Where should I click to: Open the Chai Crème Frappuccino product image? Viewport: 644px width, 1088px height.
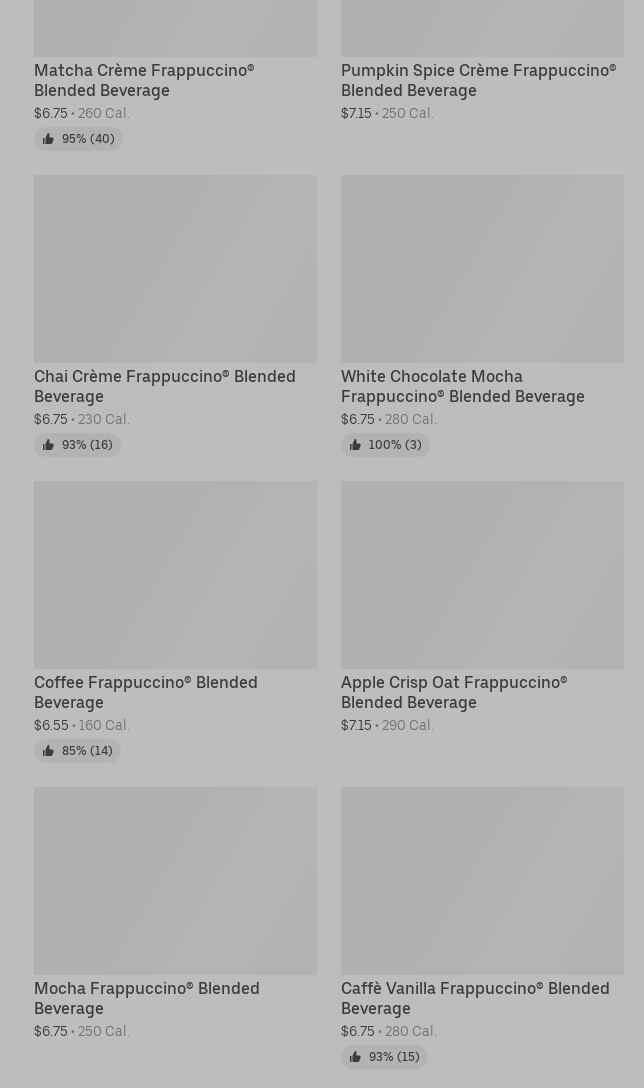pyautogui.click(x=175, y=269)
